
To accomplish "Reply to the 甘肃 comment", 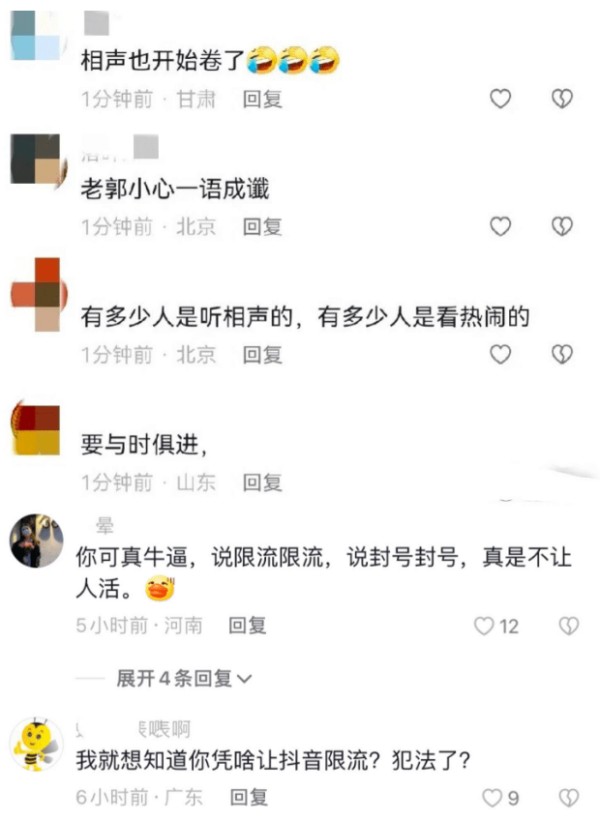I will (262, 99).
